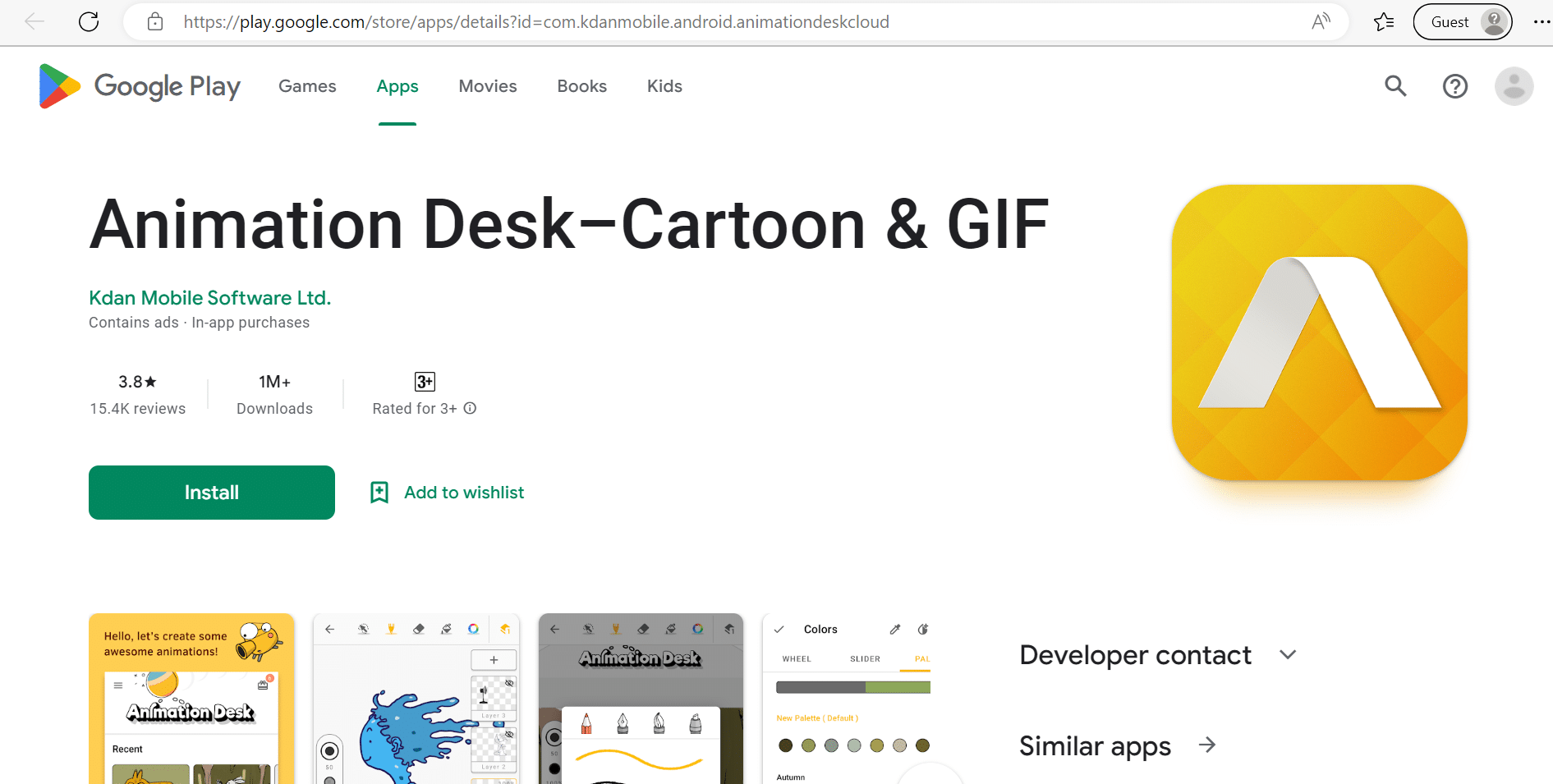Open the Read aloud icon
The image size is (1553, 784).
pos(1321,22)
